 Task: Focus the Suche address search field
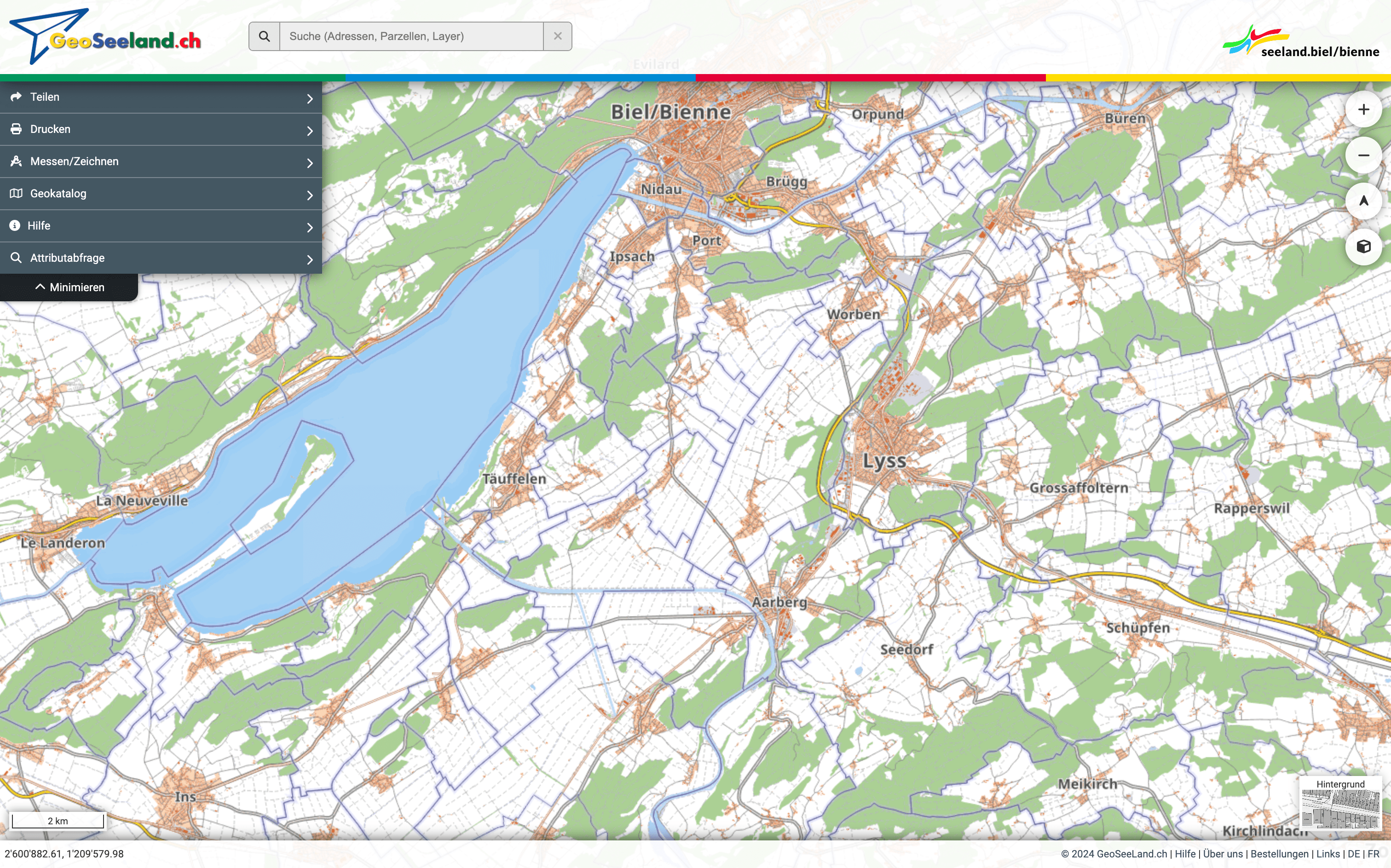point(411,36)
